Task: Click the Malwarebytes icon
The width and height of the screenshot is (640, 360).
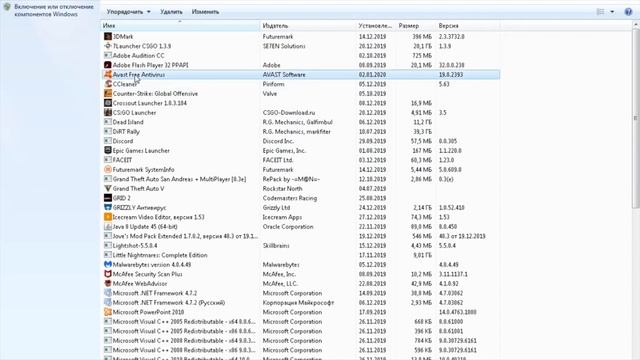Action: pyautogui.click(x=108, y=264)
